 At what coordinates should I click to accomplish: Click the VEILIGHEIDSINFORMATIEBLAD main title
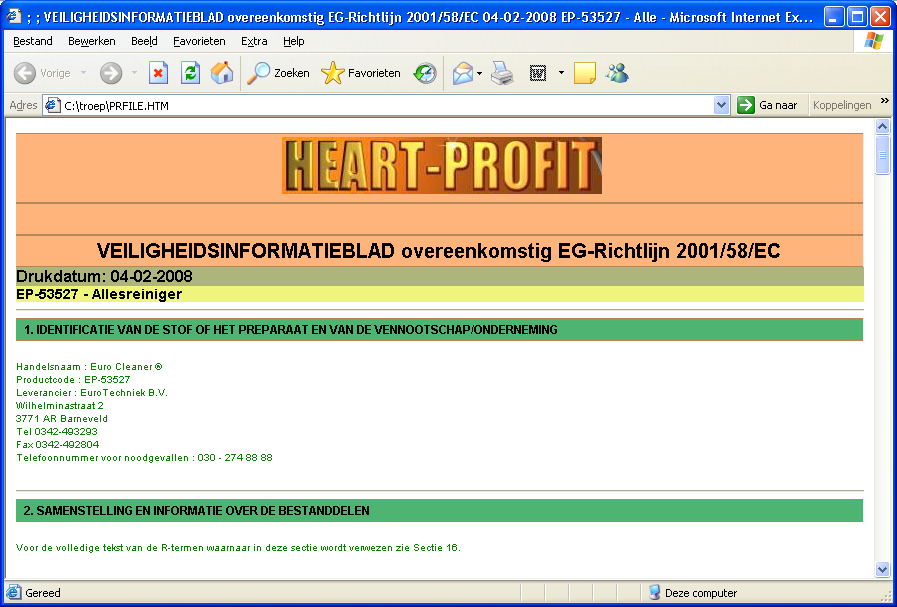pyautogui.click(x=438, y=251)
